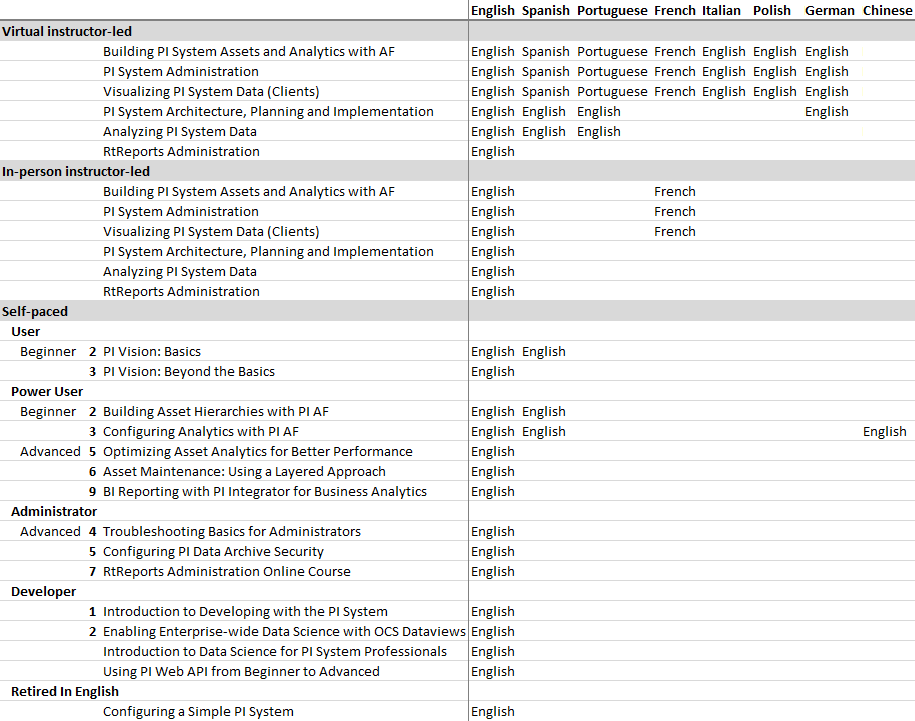Select Building Asset Hierarchies with PI AF

[216, 411]
